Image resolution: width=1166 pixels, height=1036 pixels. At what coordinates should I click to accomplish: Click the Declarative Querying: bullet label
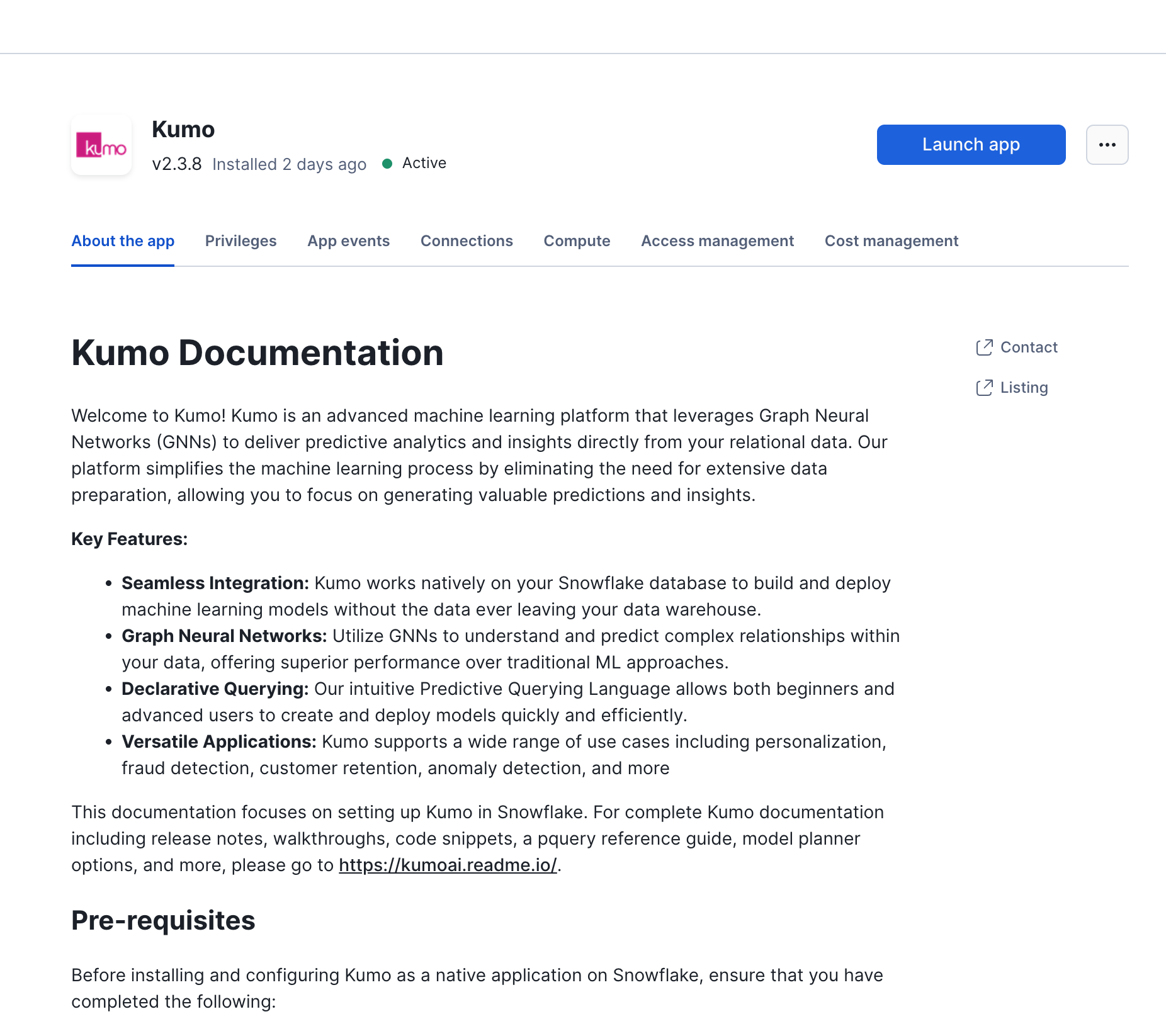[x=215, y=689]
